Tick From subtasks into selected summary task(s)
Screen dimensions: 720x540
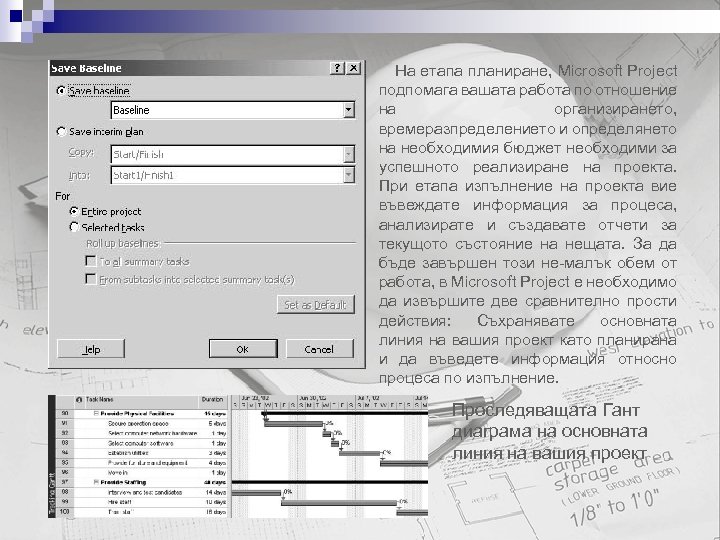point(91,279)
